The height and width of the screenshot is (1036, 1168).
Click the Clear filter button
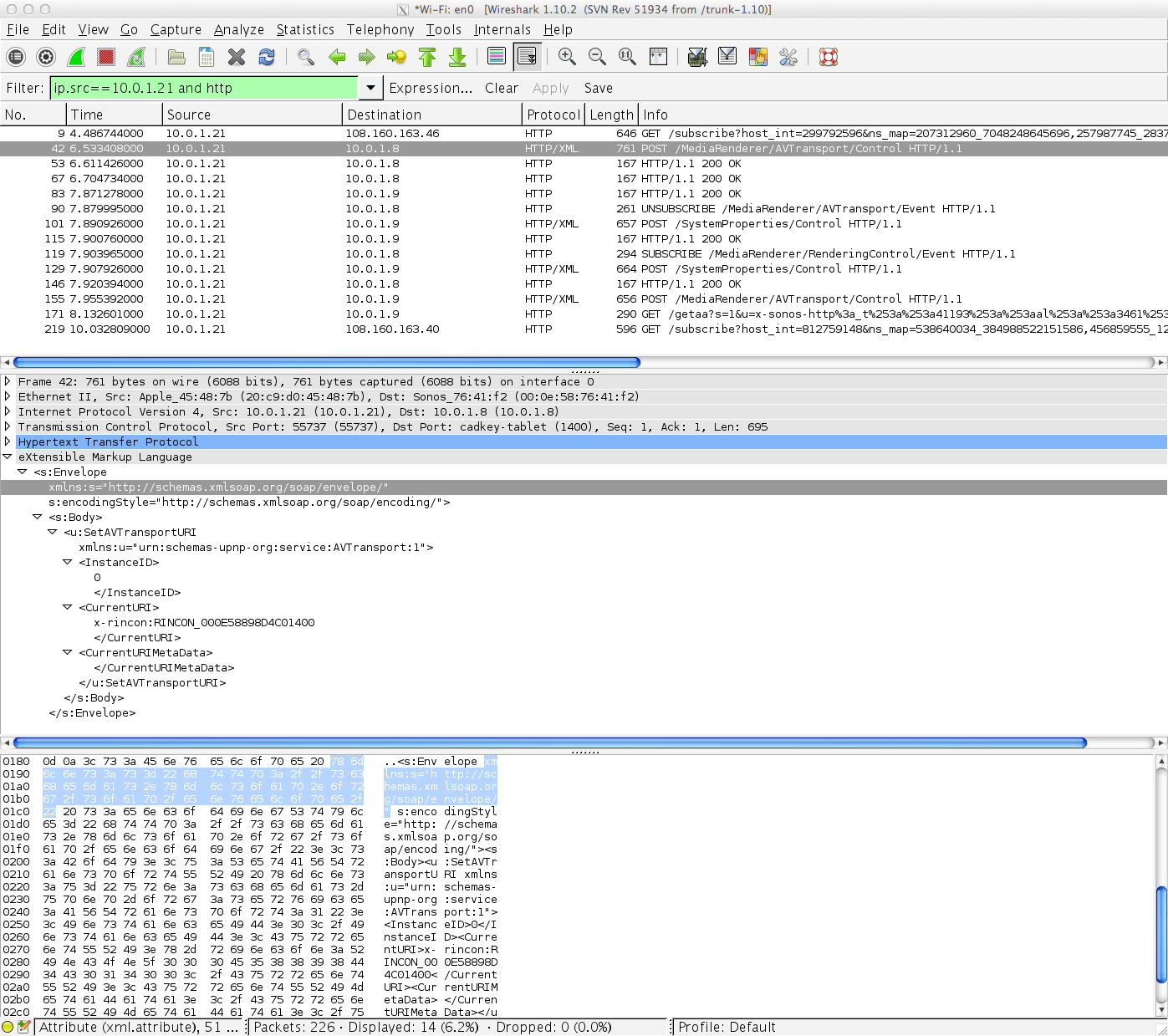coord(502,88)
